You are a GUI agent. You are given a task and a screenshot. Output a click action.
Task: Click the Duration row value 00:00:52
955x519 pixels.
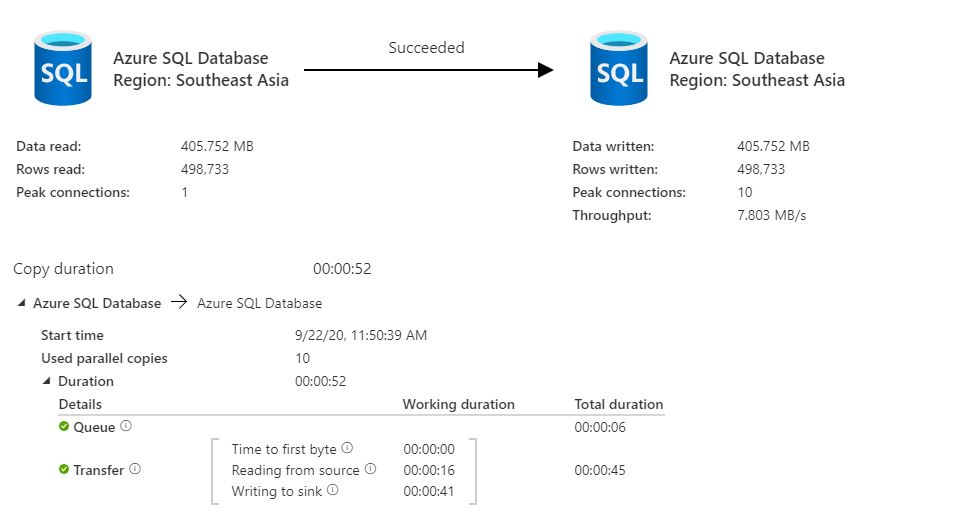[320, 381]
